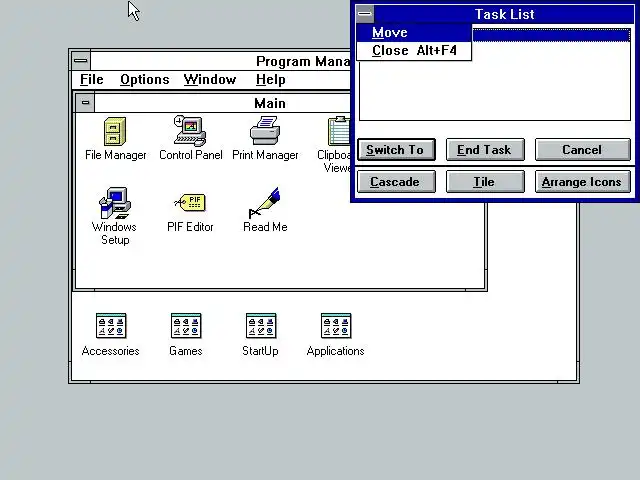Open the Accessories program group icon
This screenshot has height=480, width=640.
coord(111,326)
